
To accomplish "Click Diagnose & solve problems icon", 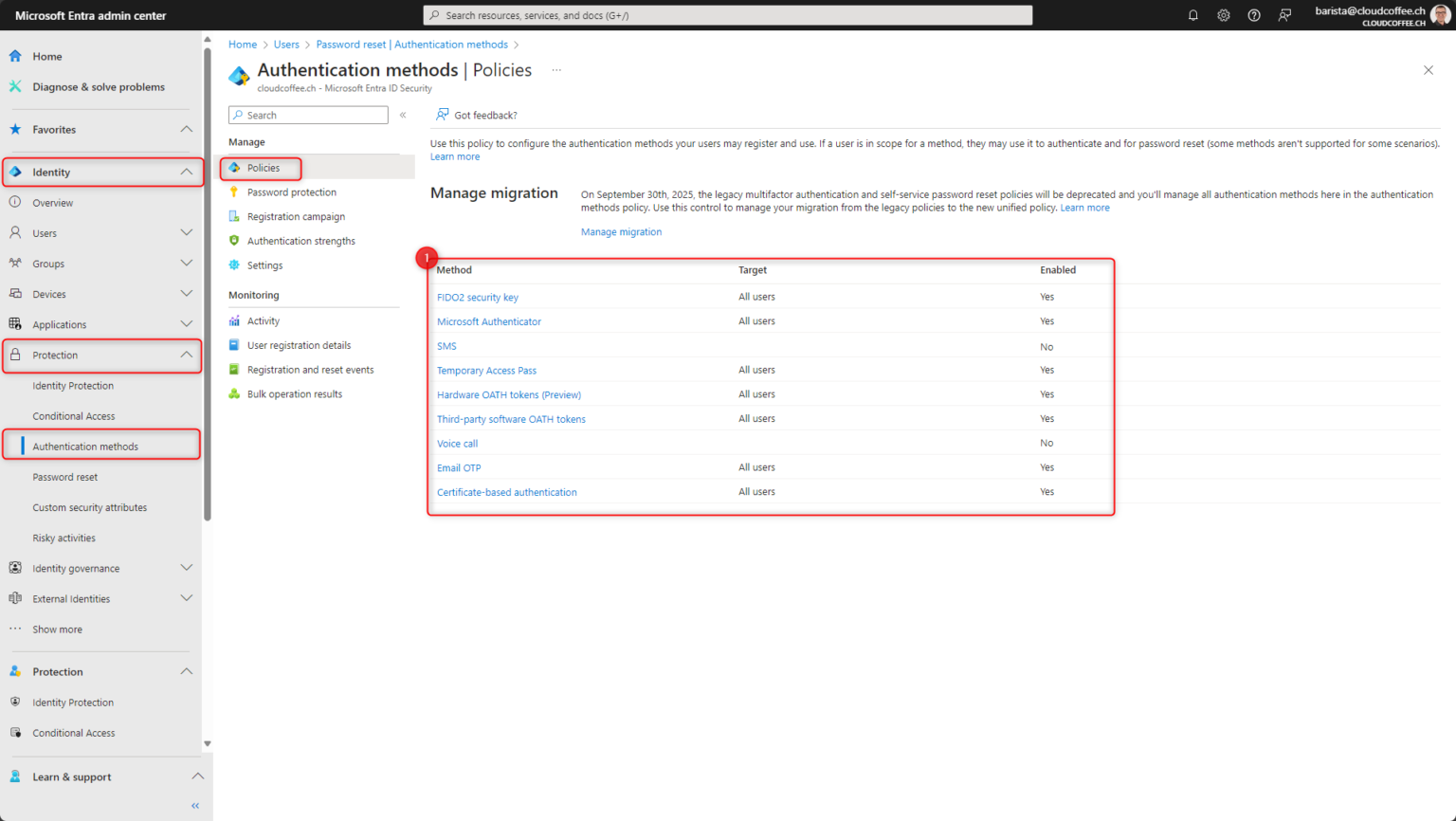I will (15, 86).
